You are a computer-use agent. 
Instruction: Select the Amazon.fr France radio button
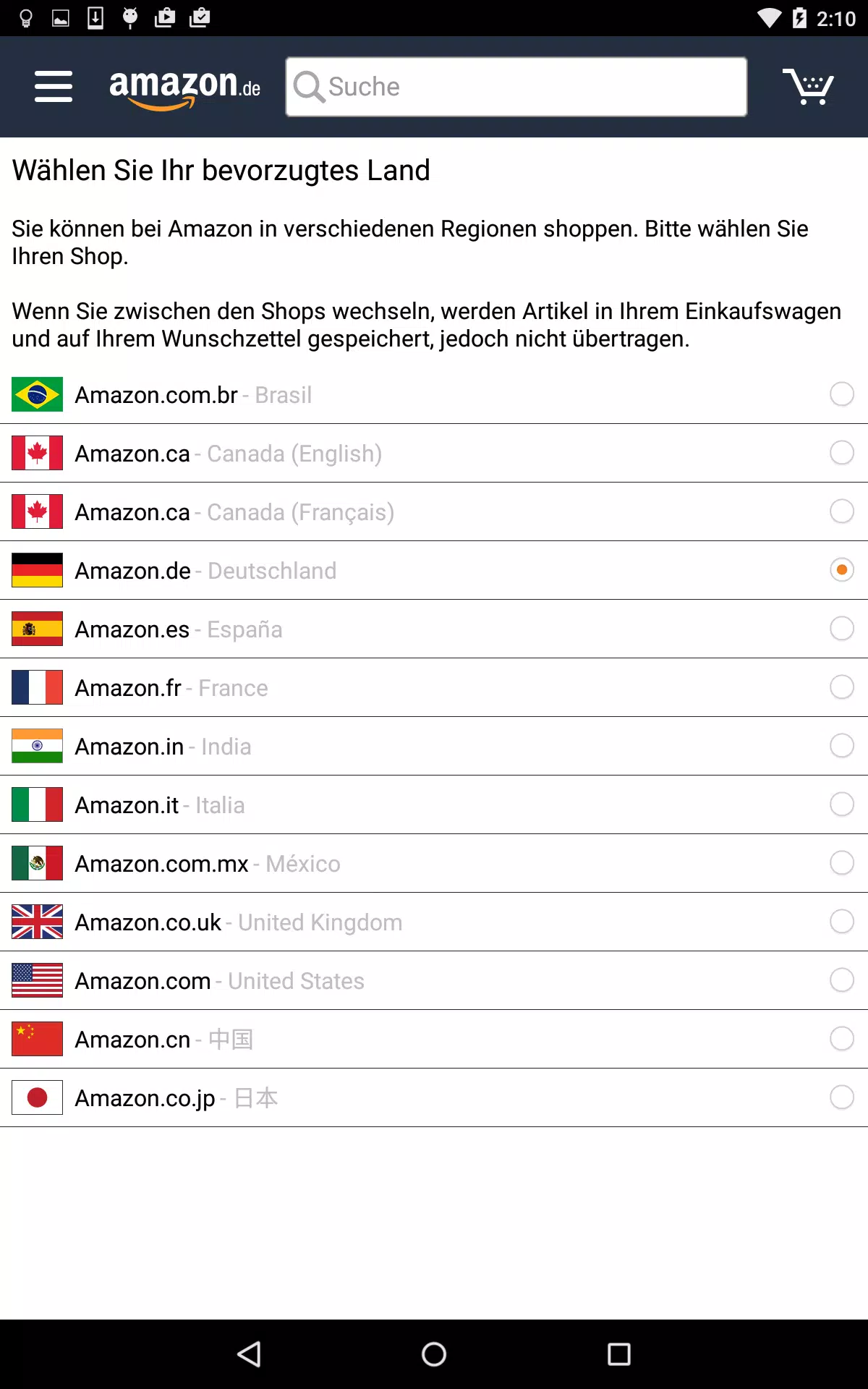coord(842,687)
